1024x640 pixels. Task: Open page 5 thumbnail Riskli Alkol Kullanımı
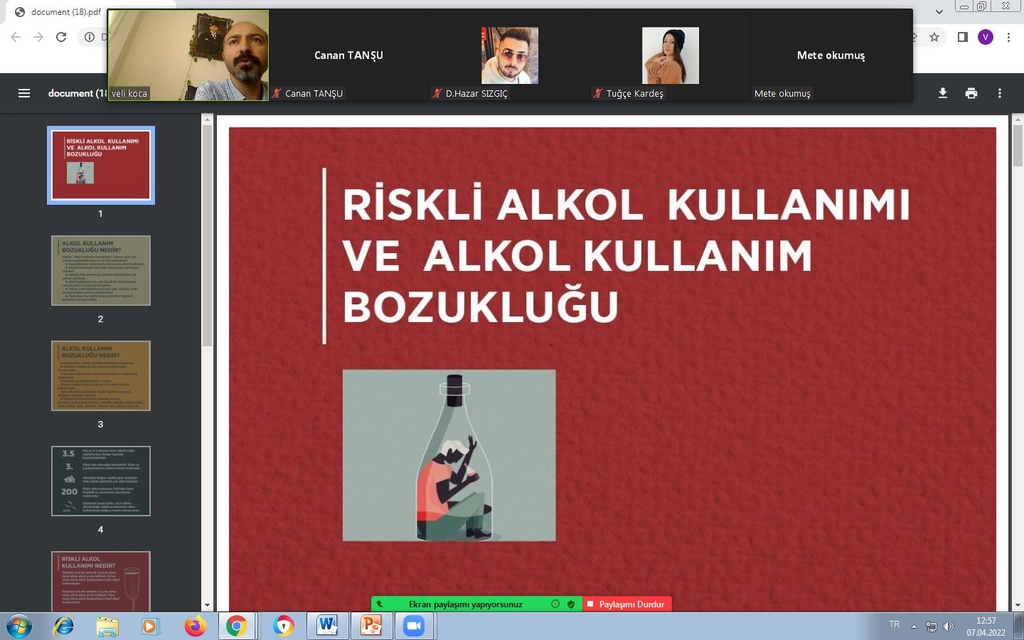[x=101, y=582]
